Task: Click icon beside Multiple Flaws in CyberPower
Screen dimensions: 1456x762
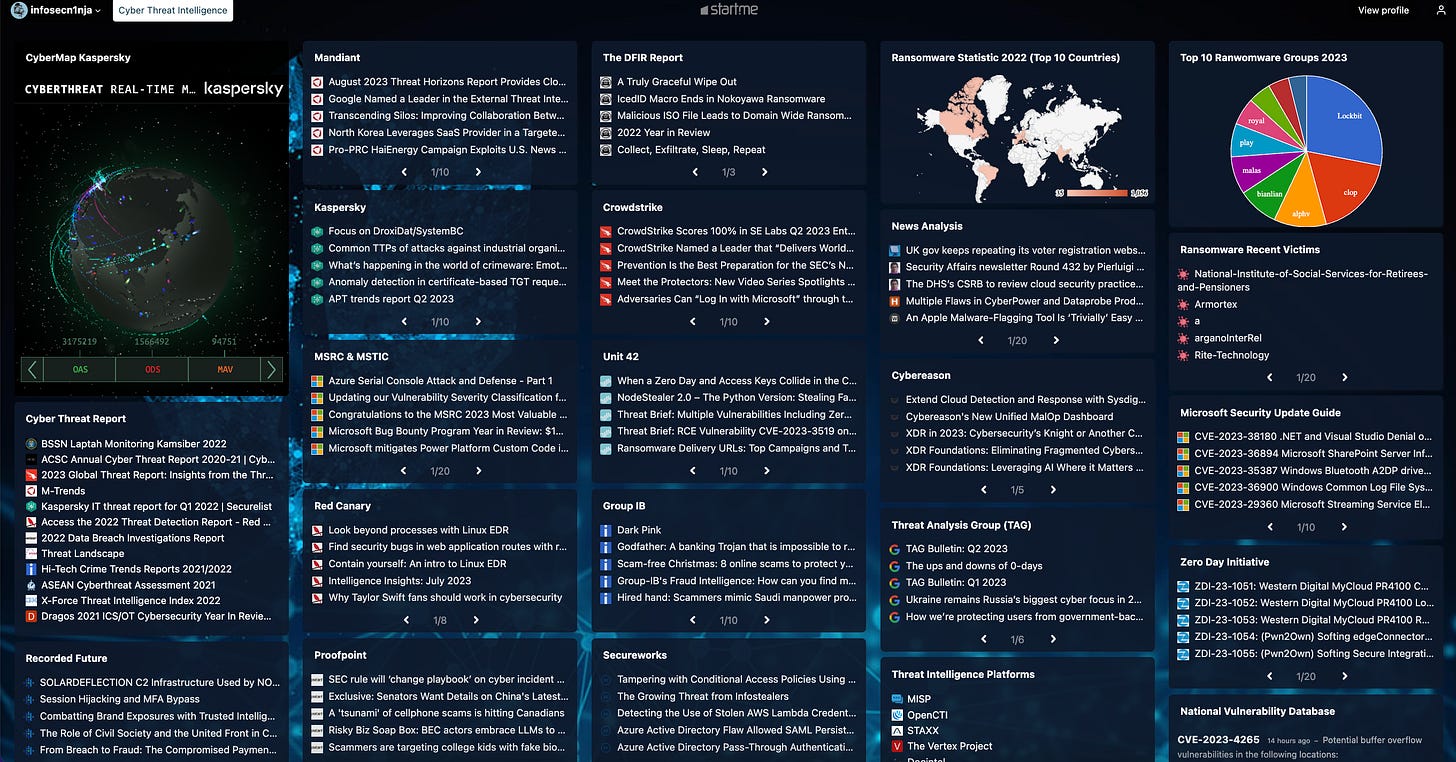Action: point(895,301)
